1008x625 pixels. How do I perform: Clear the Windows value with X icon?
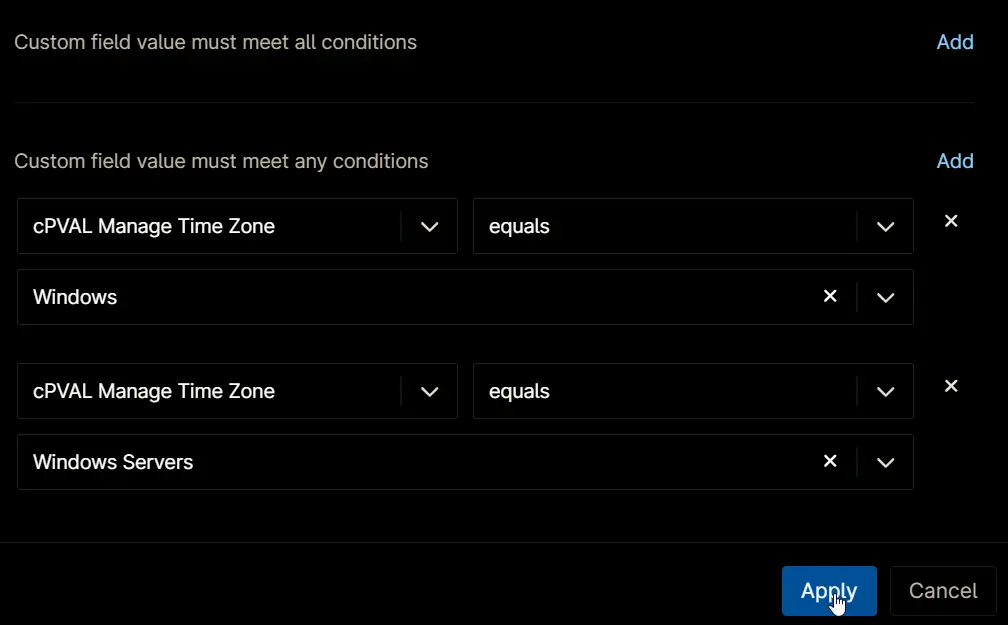click(830, 296)
